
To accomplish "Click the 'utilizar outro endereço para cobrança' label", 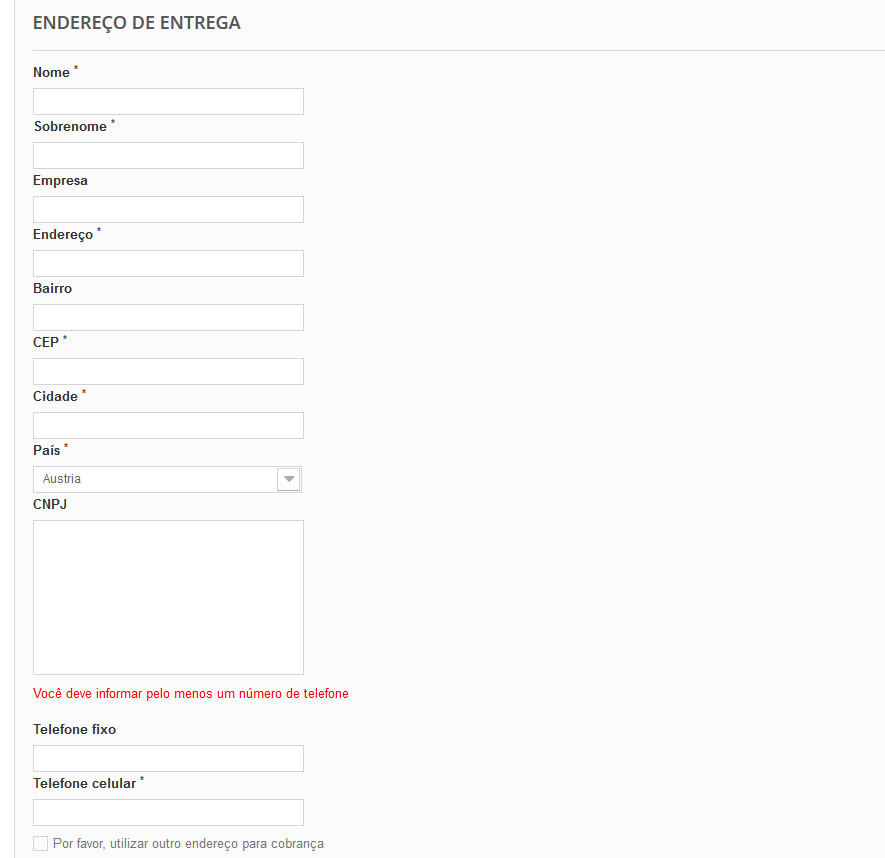I will pos(188,843).
